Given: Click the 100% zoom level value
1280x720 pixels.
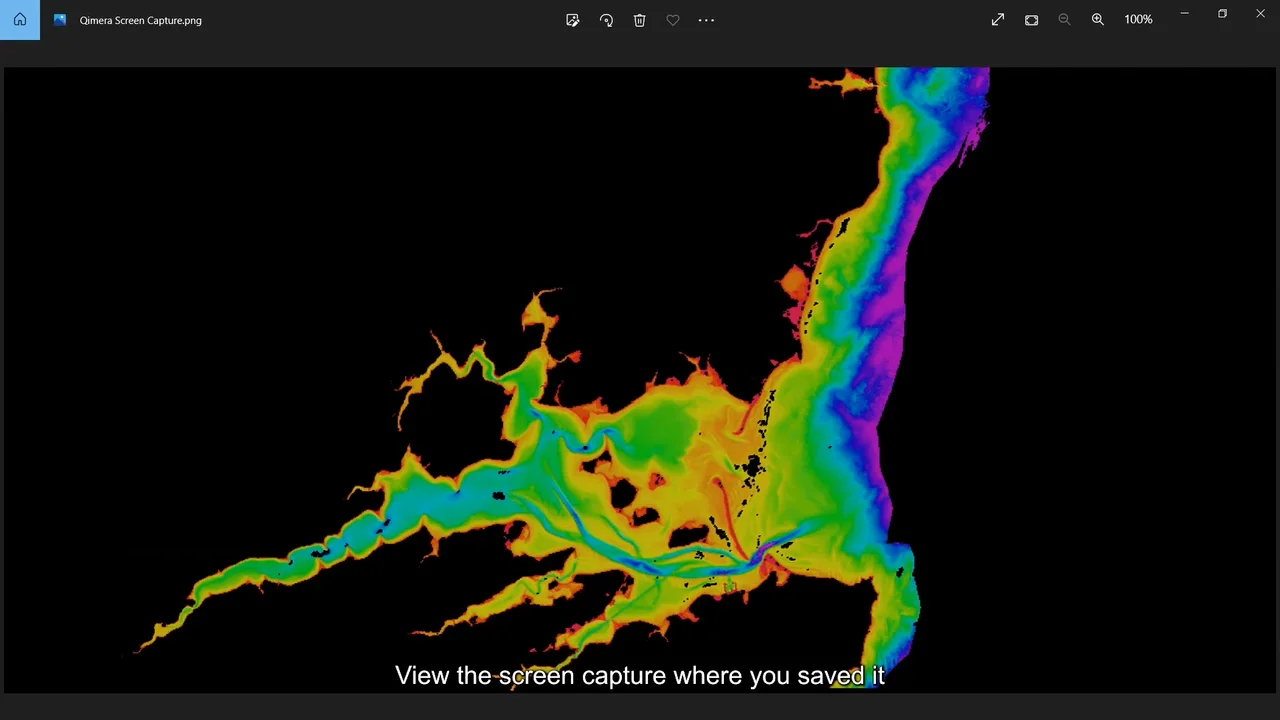Looking at the screenshot, I should [1138, 20].
